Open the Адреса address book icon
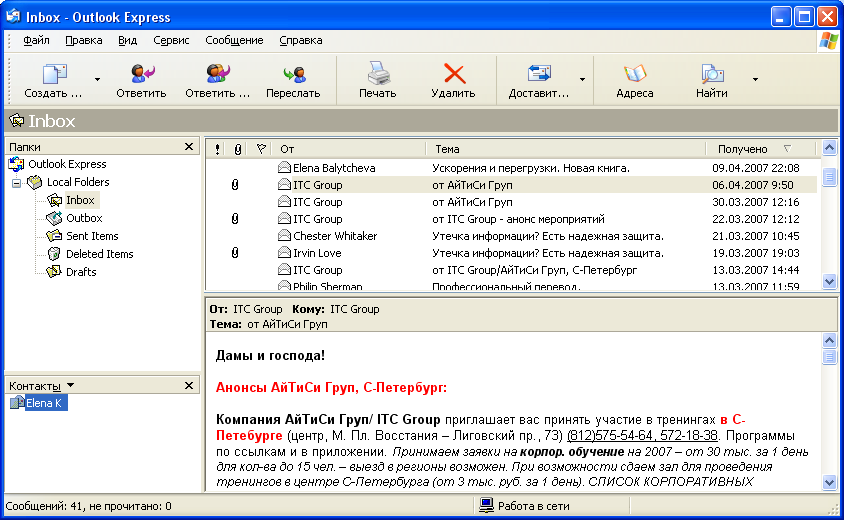 pyautogui.click(x=635, y=74)
